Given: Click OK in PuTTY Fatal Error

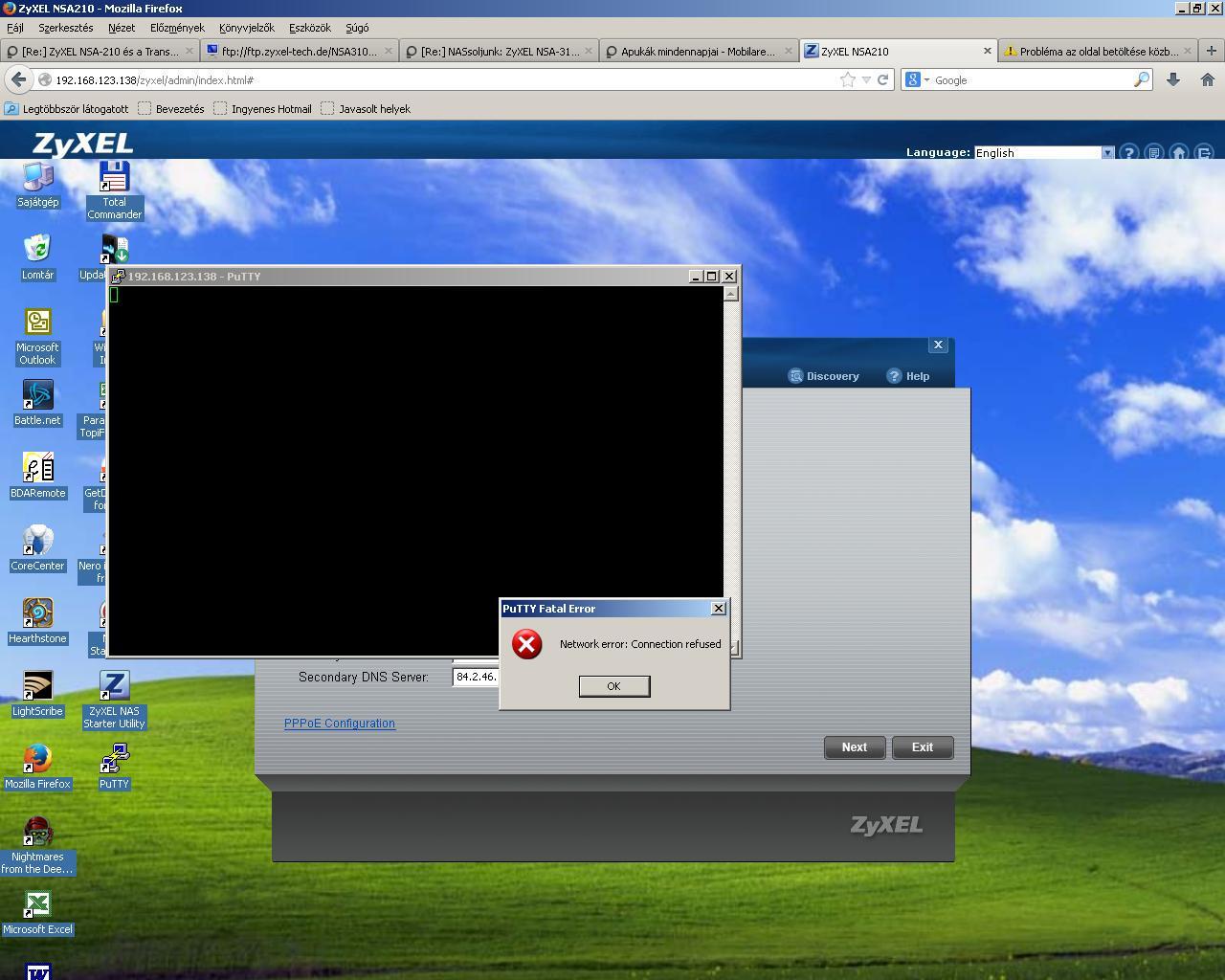Looking at the screenshot, I should [613, 686].
